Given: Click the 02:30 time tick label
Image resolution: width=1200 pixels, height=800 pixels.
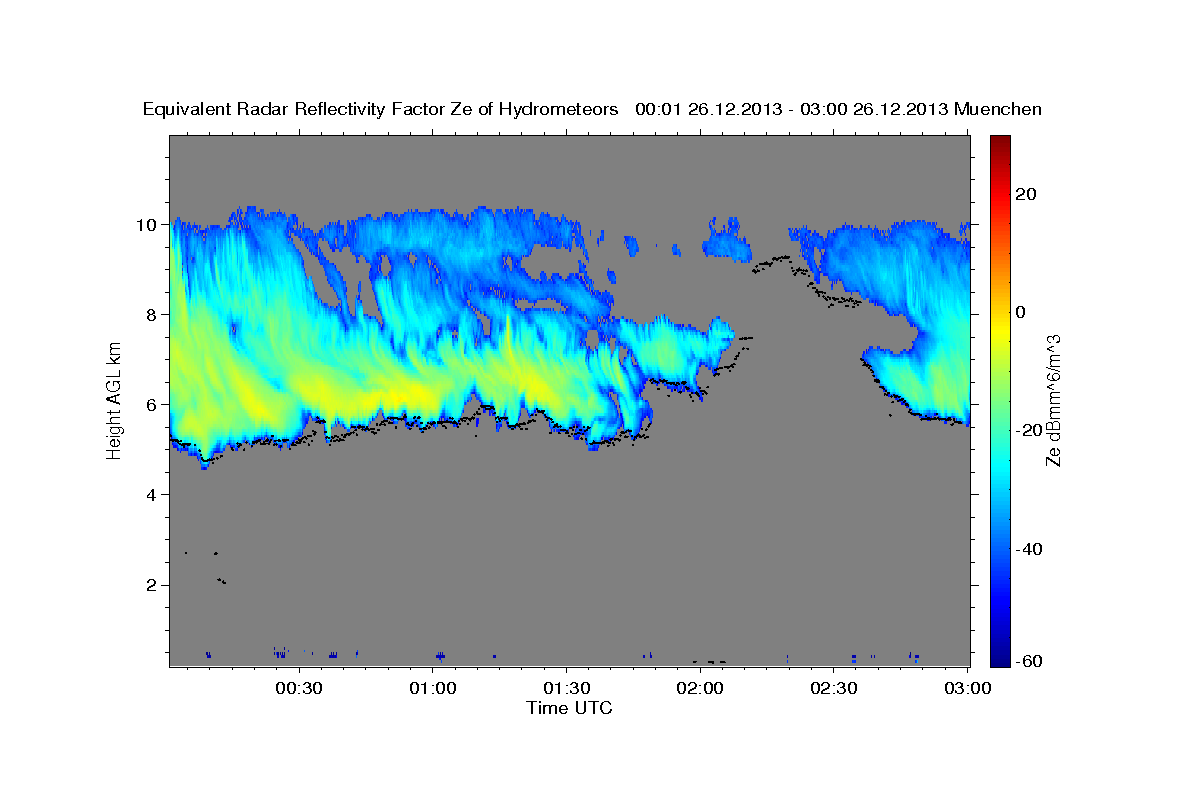Looking at the screenshot, I should (834, 689).
